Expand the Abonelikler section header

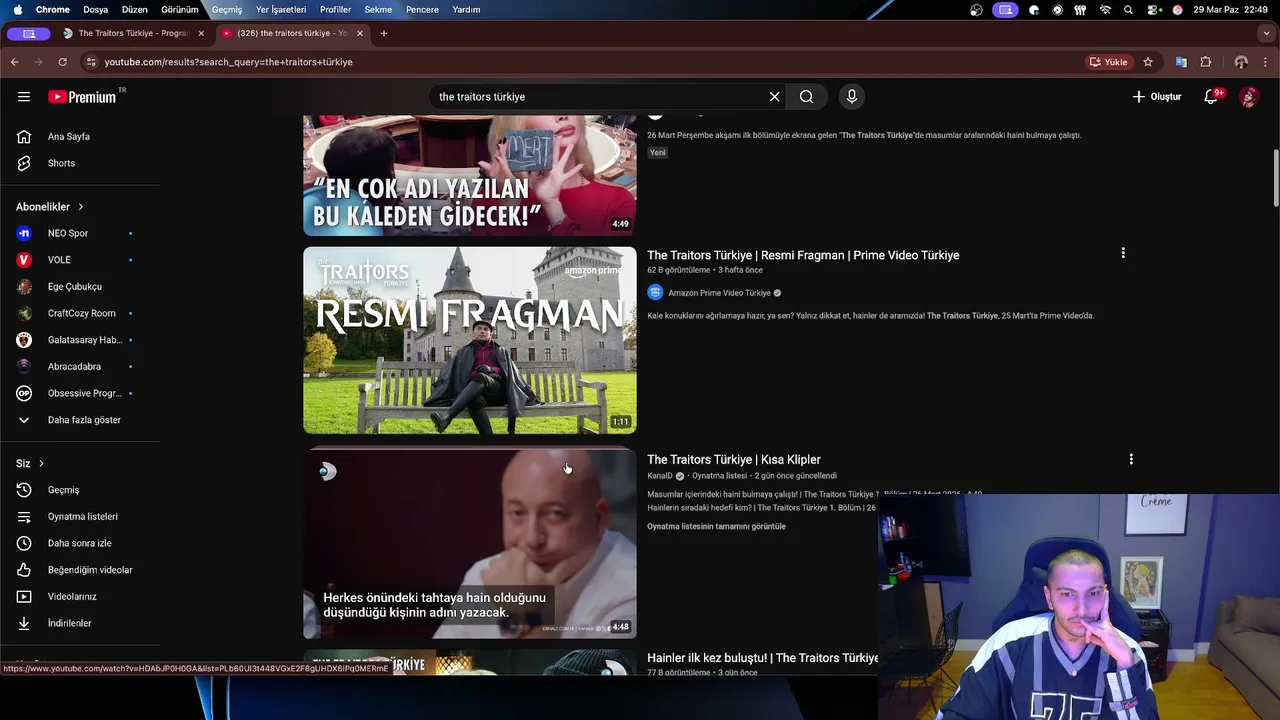tap(50, 207)
